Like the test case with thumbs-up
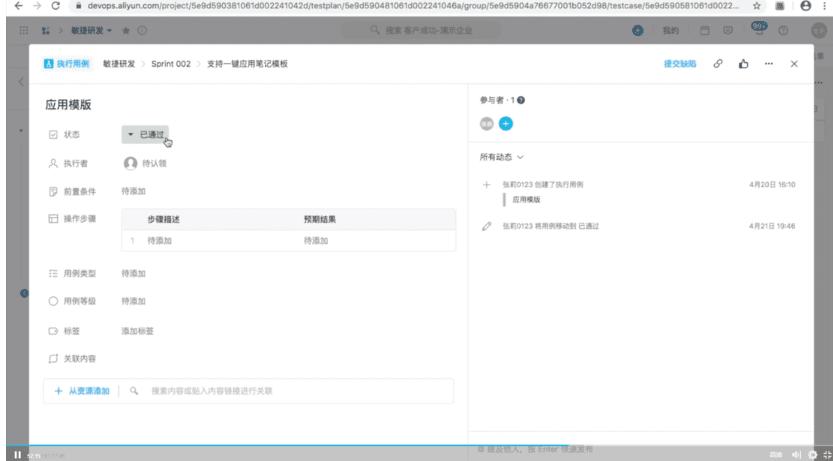 744,64
